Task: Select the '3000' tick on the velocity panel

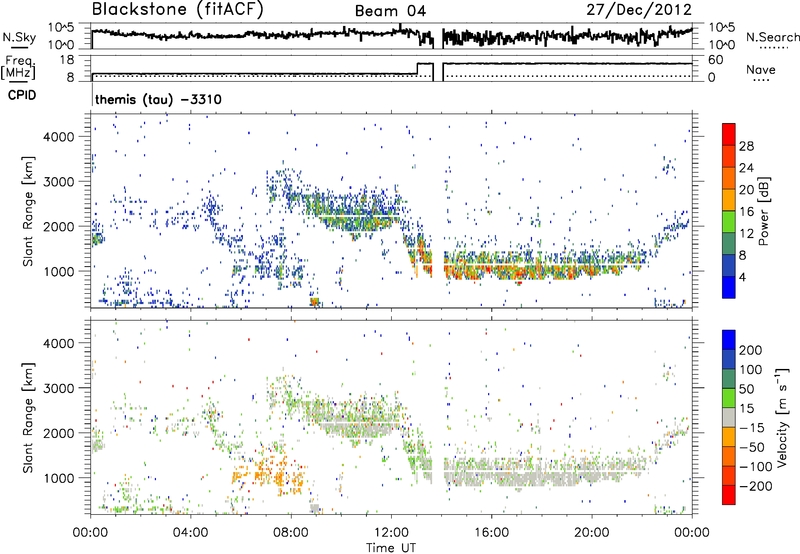Action: click(x=59, y=388)
